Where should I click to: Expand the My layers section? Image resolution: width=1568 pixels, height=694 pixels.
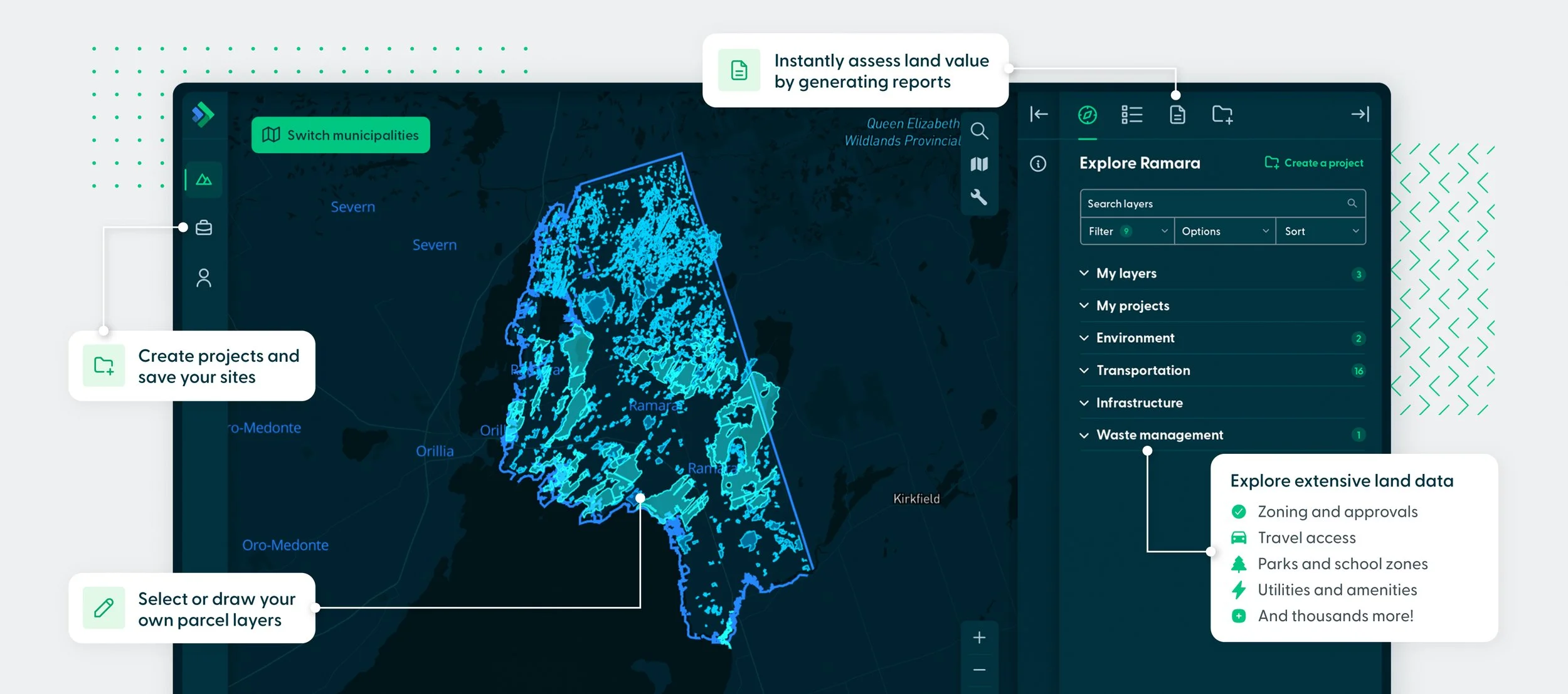click(1126, 273)
